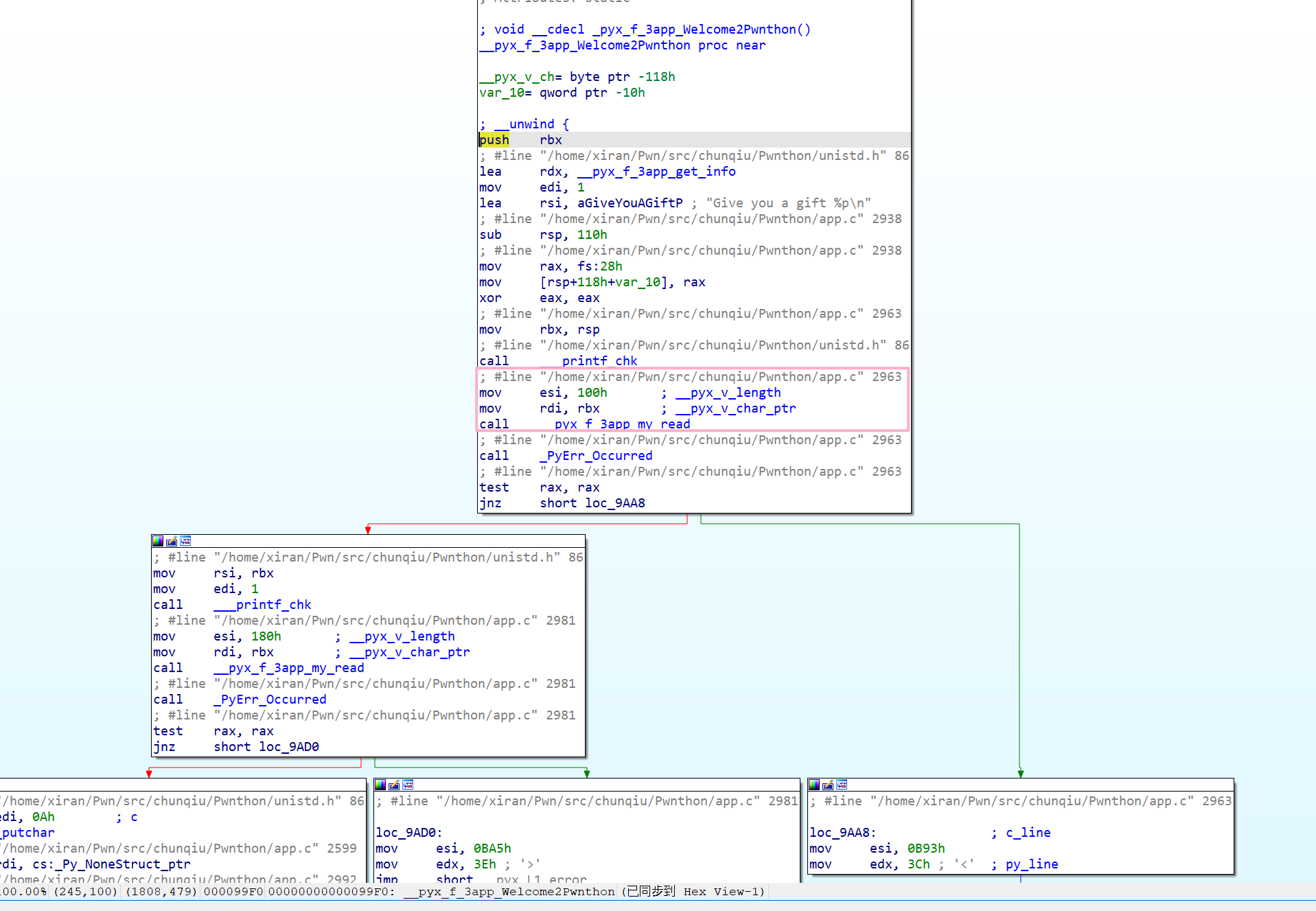The width and height of the screenshot is (1316, 911).
Task: Click the color icon on the 180h read node
Action: click(x=158, y=541)
